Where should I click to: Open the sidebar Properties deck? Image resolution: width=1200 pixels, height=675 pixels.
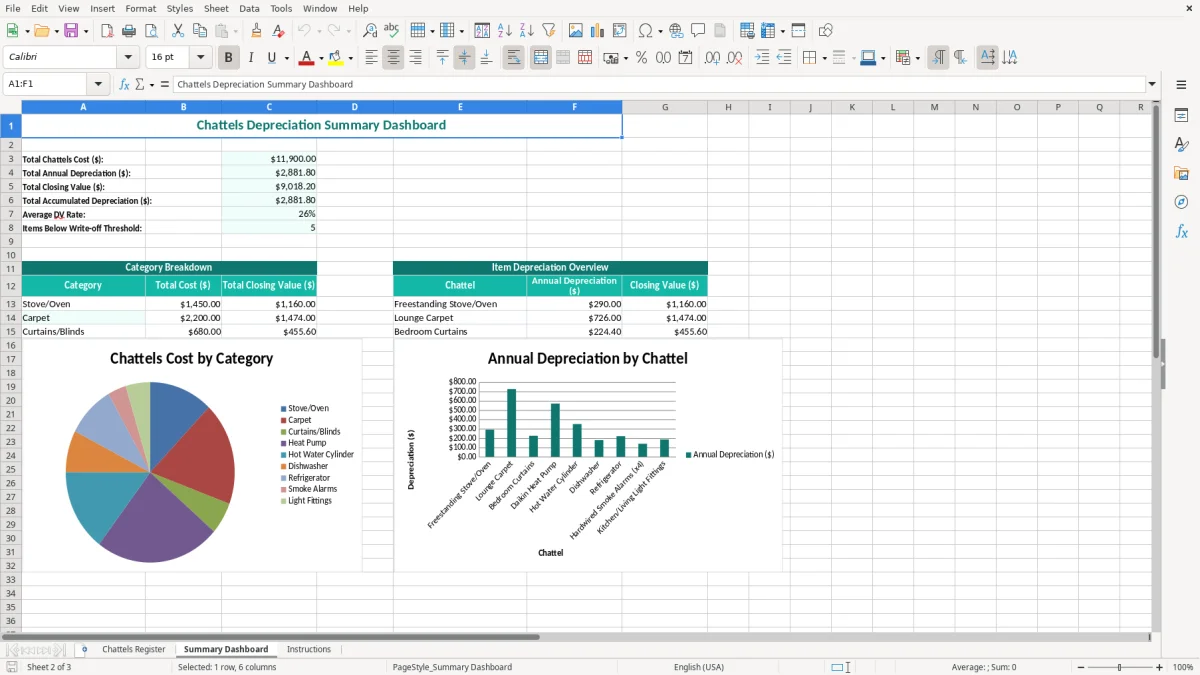coord(1181,116)
